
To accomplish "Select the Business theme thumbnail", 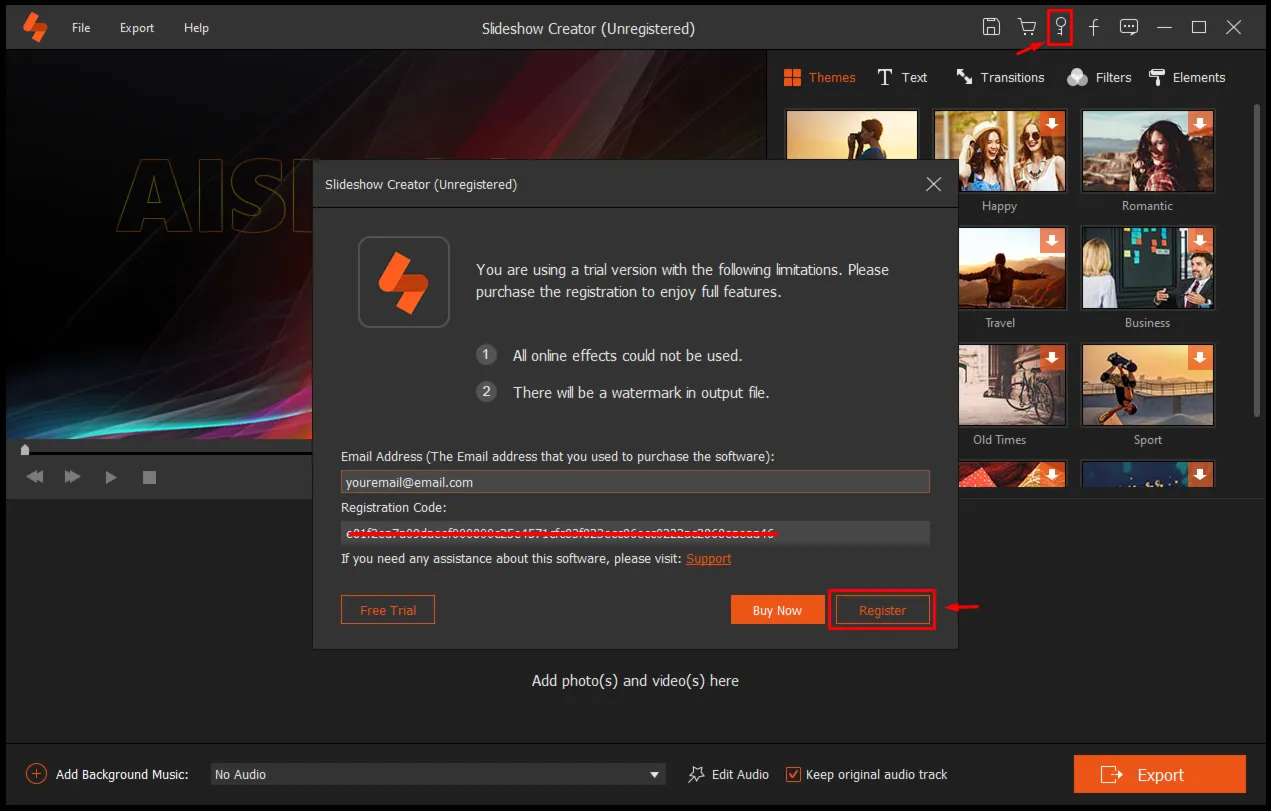I will click(x=1147, y=268).
